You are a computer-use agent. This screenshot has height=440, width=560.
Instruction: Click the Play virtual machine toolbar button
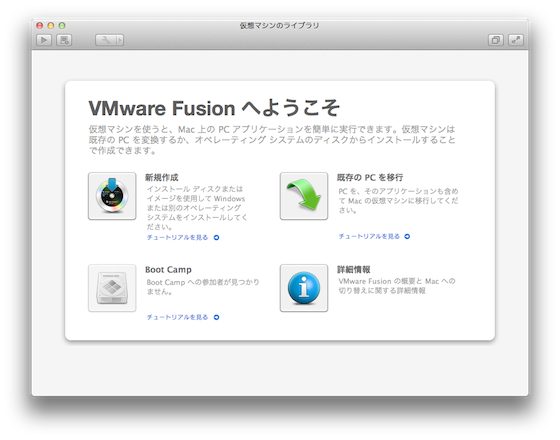pos(44,40)
